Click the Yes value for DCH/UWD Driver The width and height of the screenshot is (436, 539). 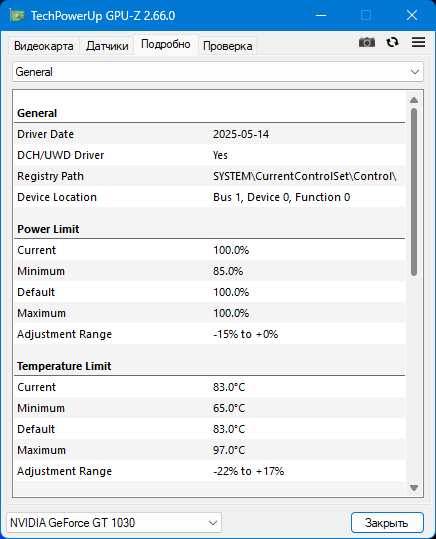click(x=220, y=155)
